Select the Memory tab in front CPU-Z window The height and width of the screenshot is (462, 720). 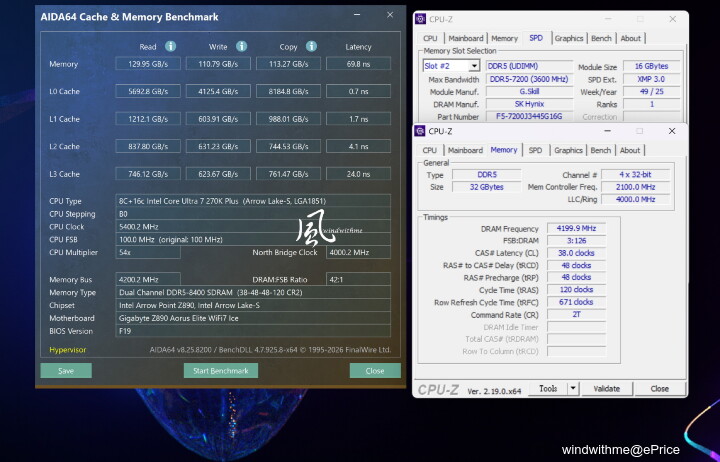coord(504,150)
